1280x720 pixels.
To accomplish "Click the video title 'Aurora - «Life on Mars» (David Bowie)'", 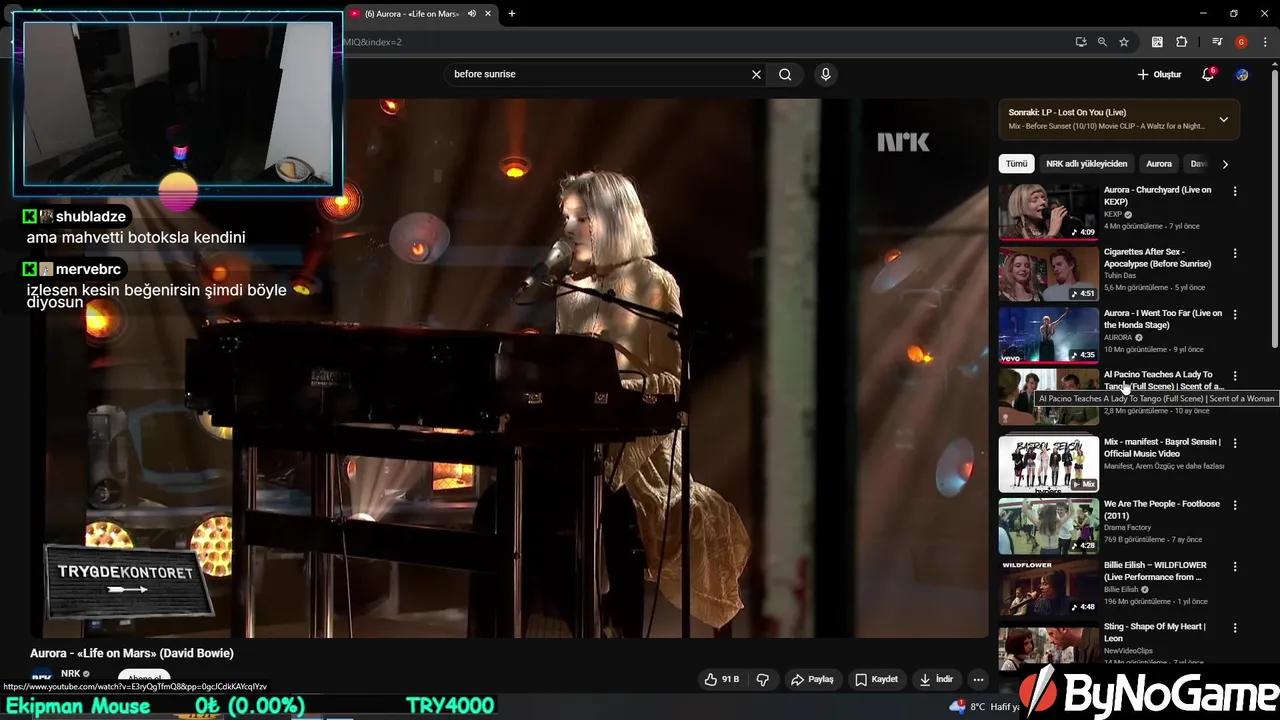I will (x=132, y=653).
